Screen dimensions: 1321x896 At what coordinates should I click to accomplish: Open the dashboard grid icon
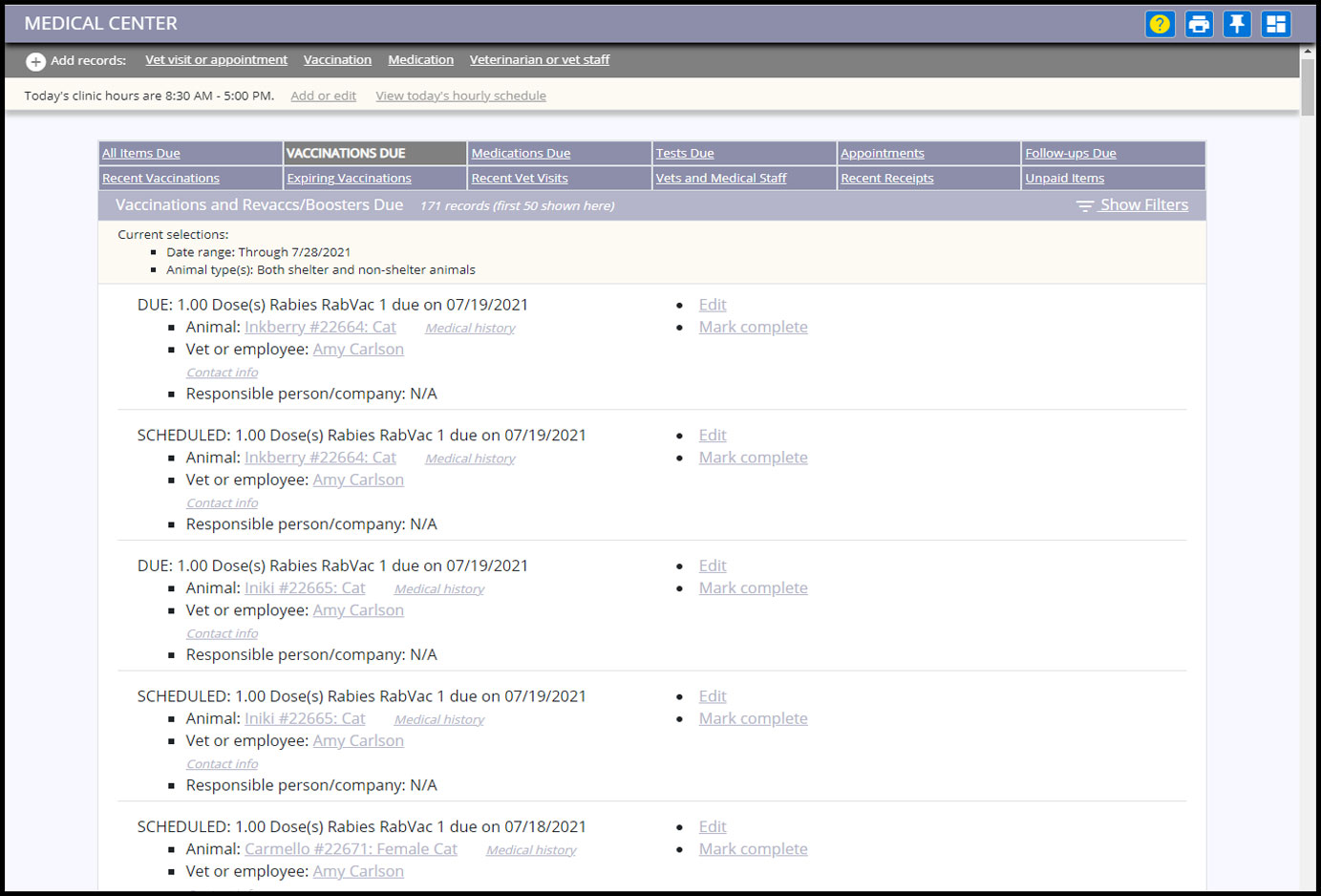tap(1276, 24)
